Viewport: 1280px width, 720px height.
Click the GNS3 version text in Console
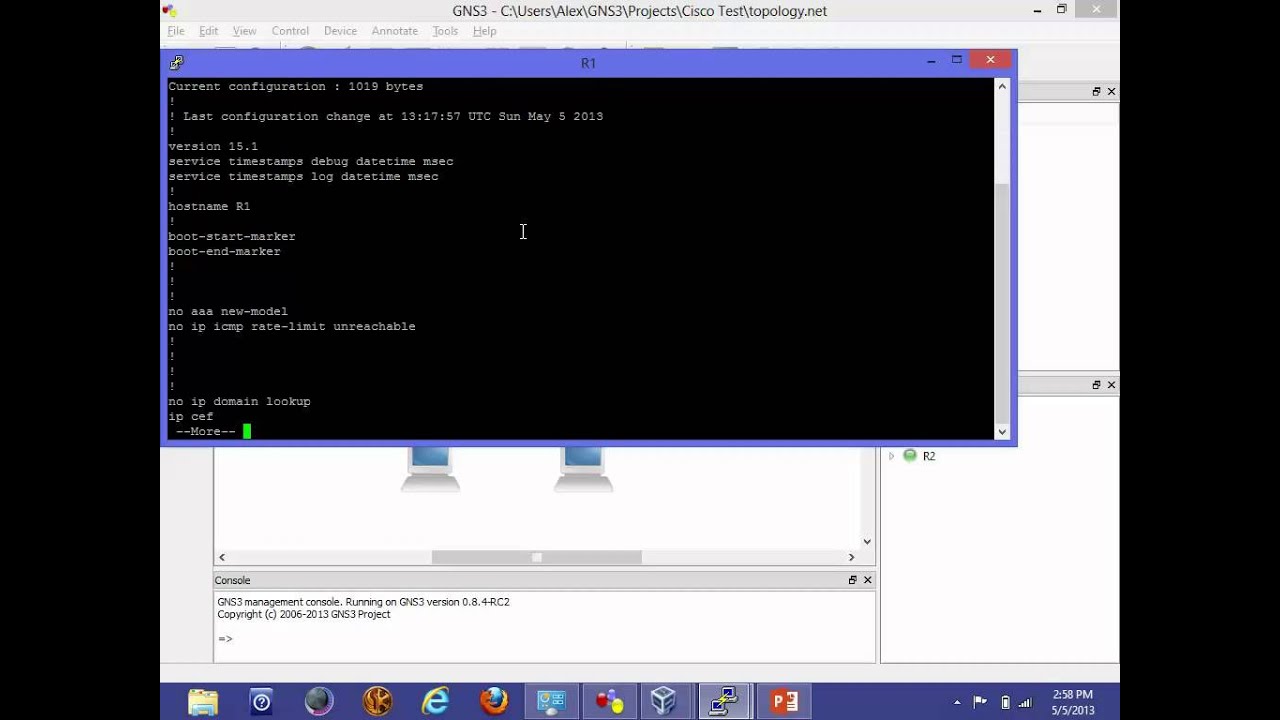click(x=363, y=602)
